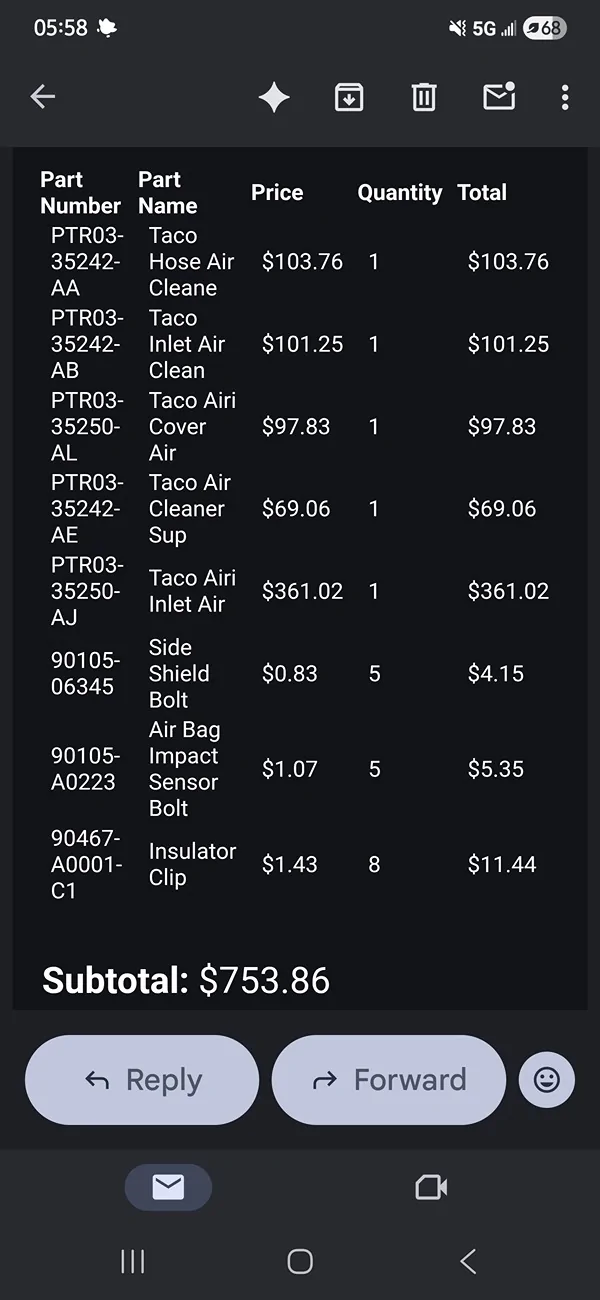Switch to the Meet video tab
The image size is (600, 1300).
tap(431, 1187)
